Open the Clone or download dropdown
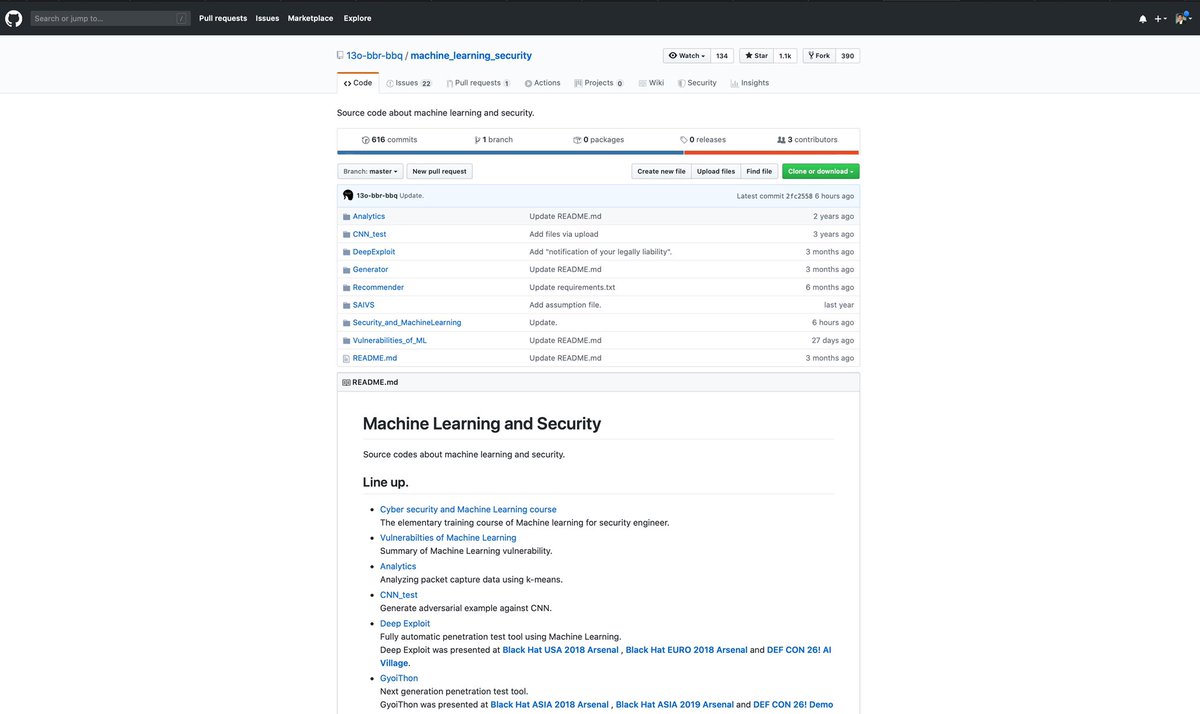Image resolution: width=1200 pixels, height=714 pixels. [821, 171]
